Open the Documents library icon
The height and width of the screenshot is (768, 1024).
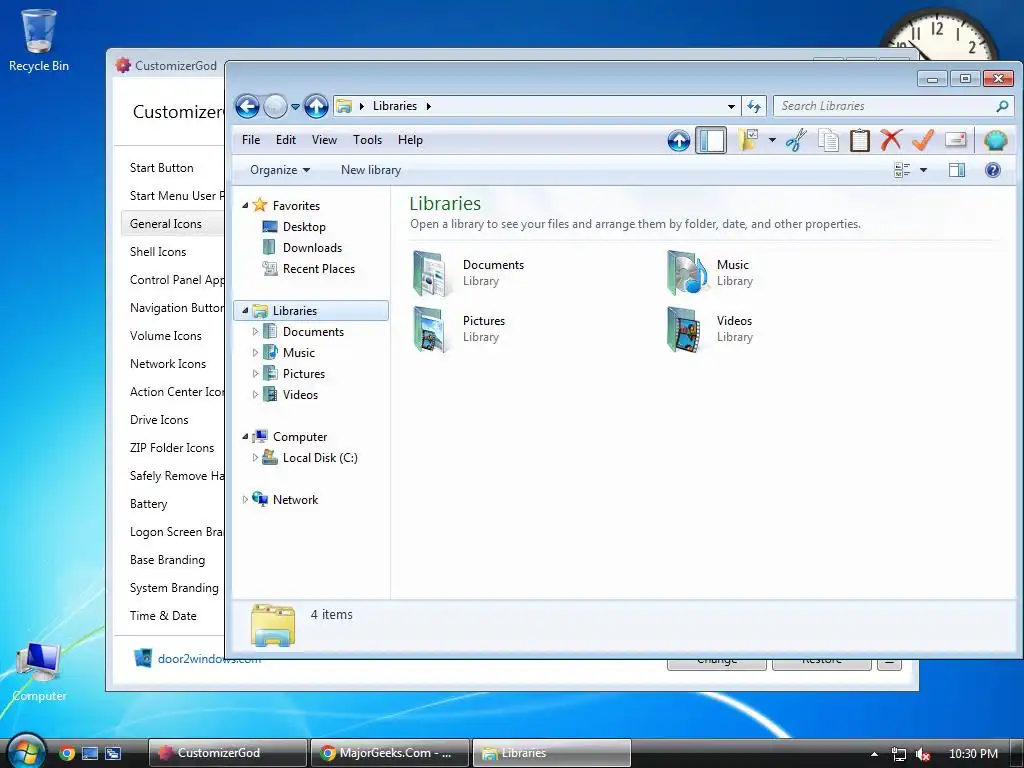431,273
